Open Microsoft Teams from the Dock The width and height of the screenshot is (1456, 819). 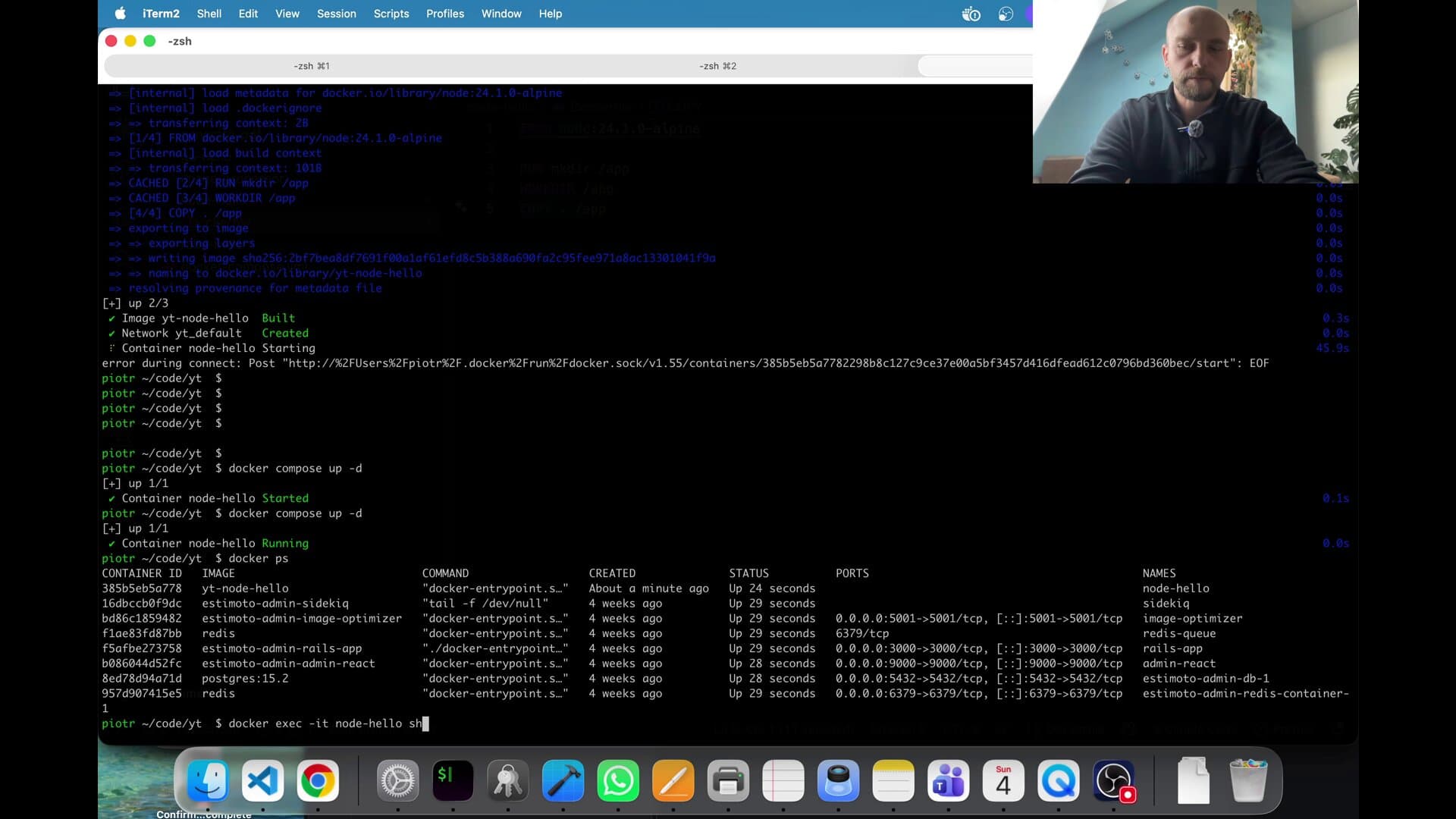948,780
